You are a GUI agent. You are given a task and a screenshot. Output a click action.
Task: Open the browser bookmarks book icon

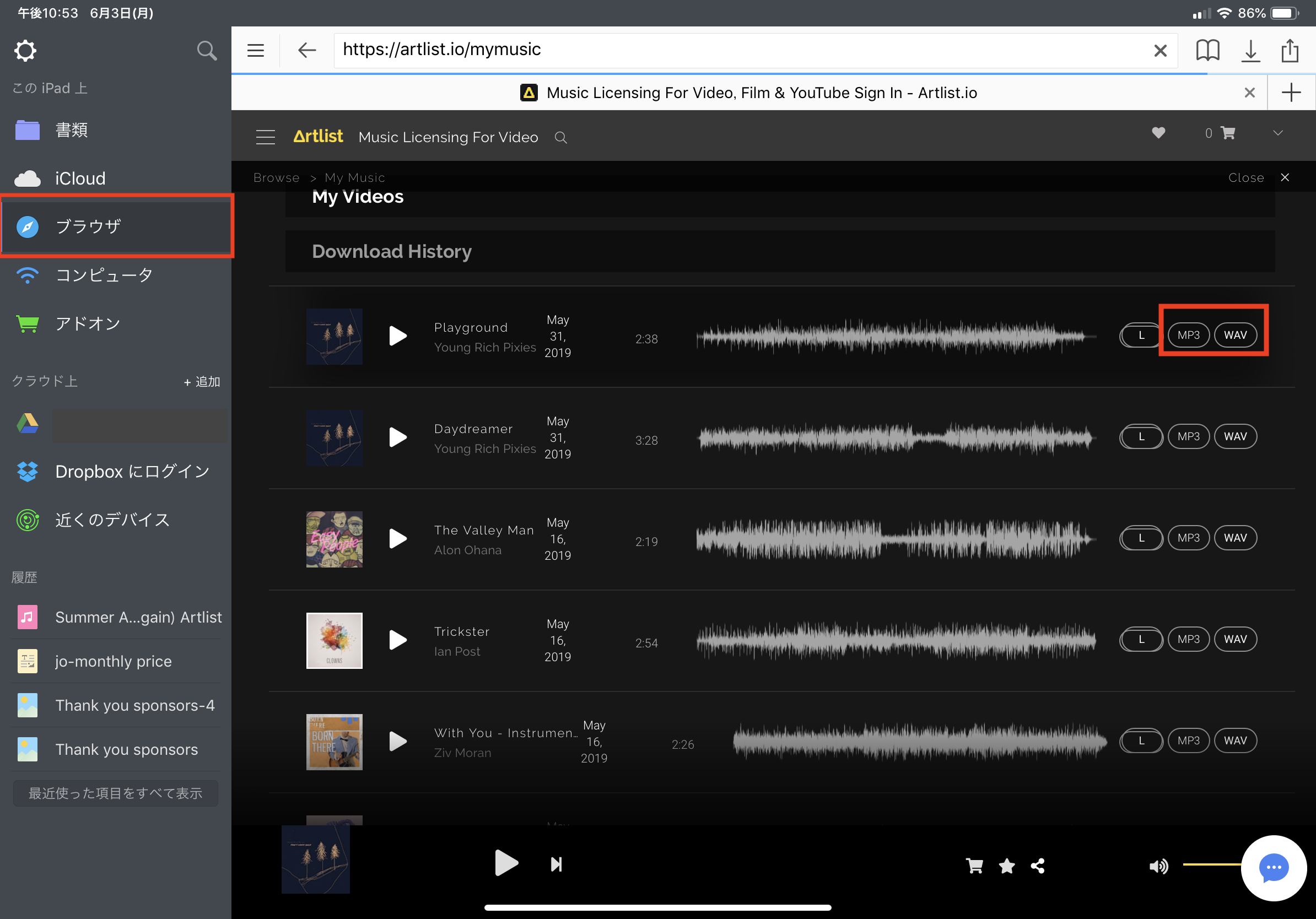[1207, 51]
